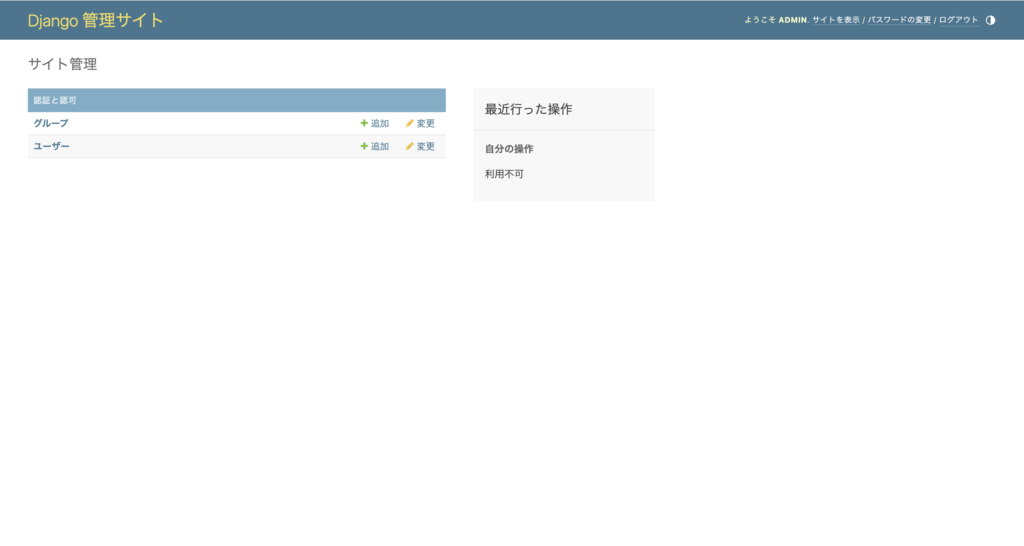The height and width of the screenshot is (546, 1024).
Task: Click the 最近行った操作 panel heading
Action: [528, 109]
